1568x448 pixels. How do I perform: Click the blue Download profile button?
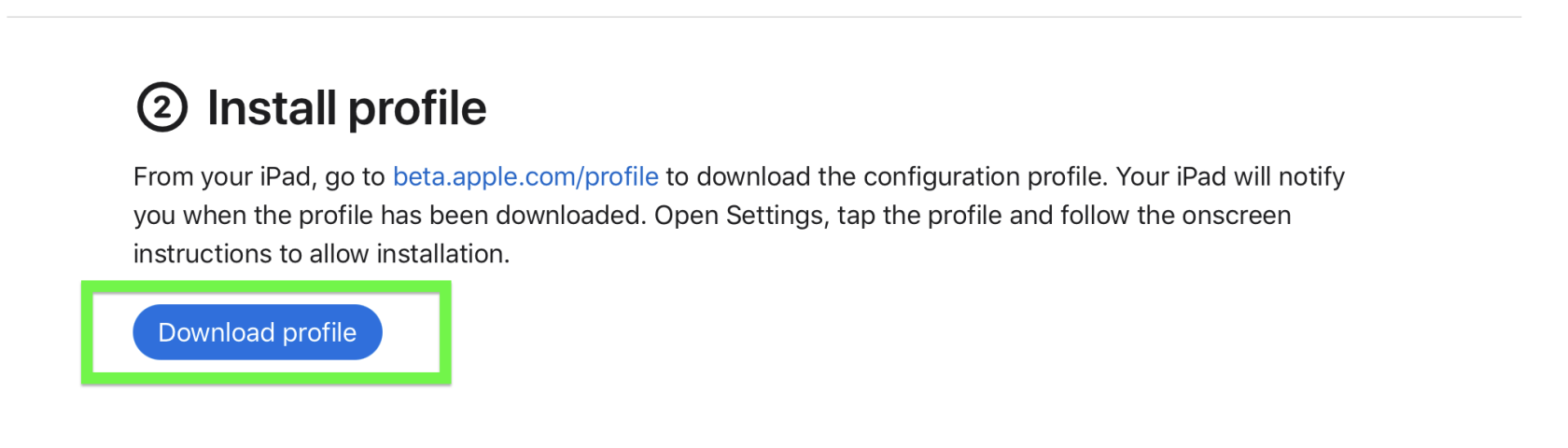pyautogui.click(x=258, y=332)
